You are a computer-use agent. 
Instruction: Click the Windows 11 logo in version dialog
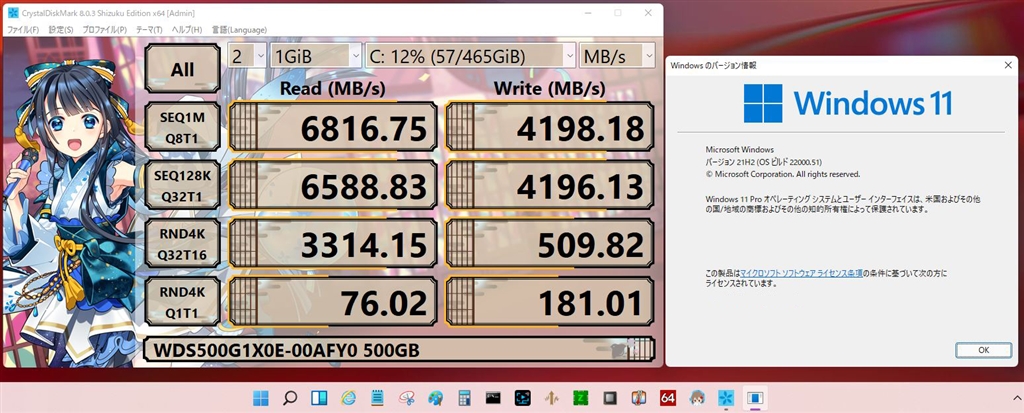pyautogui.click(x=848, y=103)
